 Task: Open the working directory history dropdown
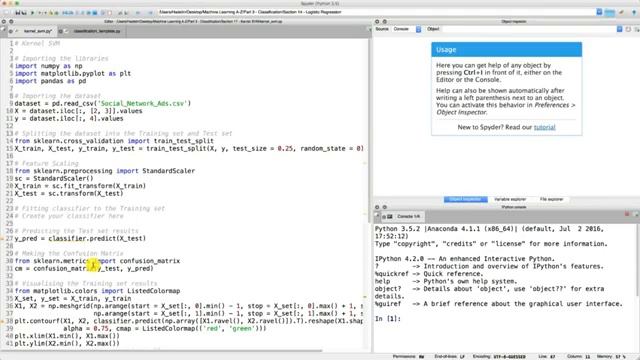click(x=599, y=12)
